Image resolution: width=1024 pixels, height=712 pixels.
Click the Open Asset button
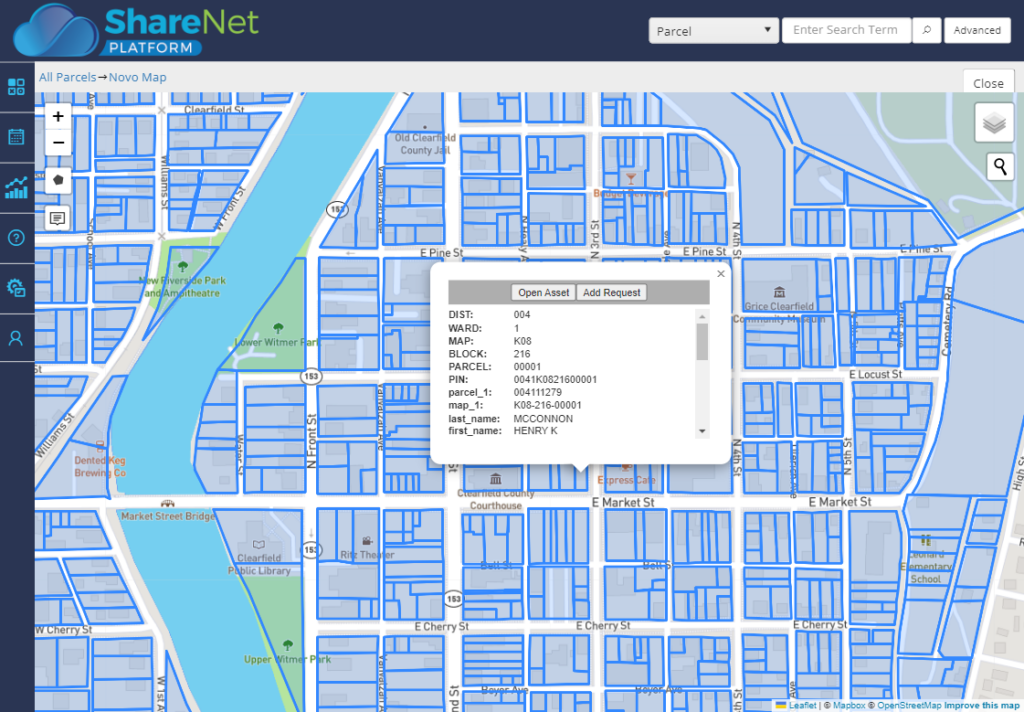pyautogui.click(x=543, y=293)
